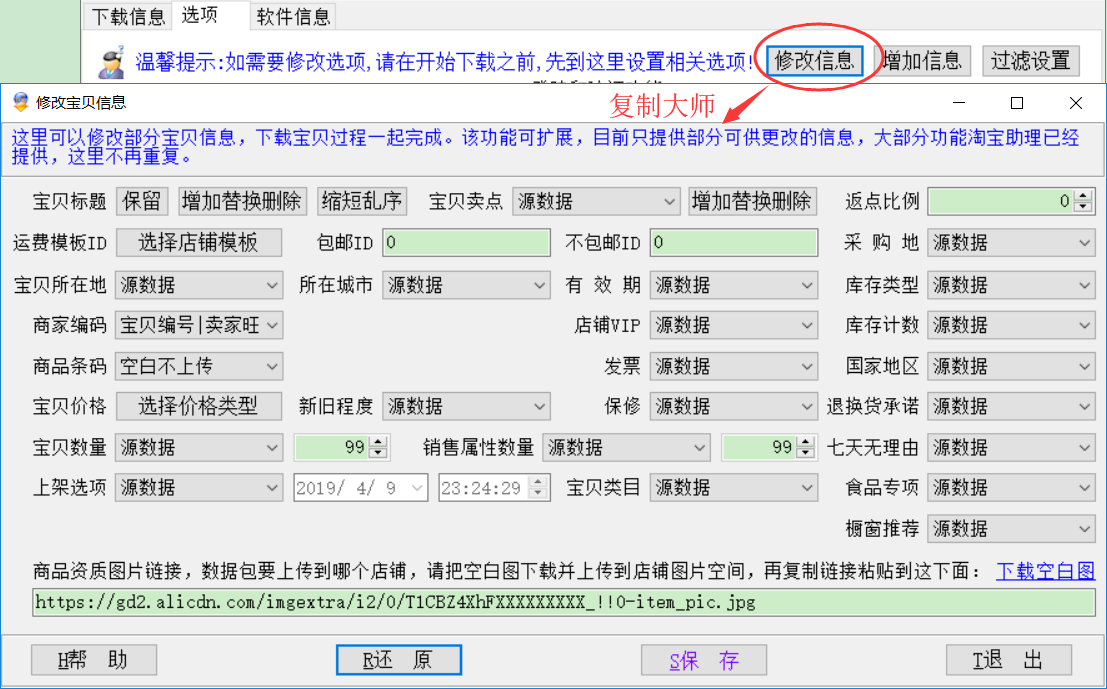Click the 选择价格类型 button
1107x689 pixels.
(198, 406)
